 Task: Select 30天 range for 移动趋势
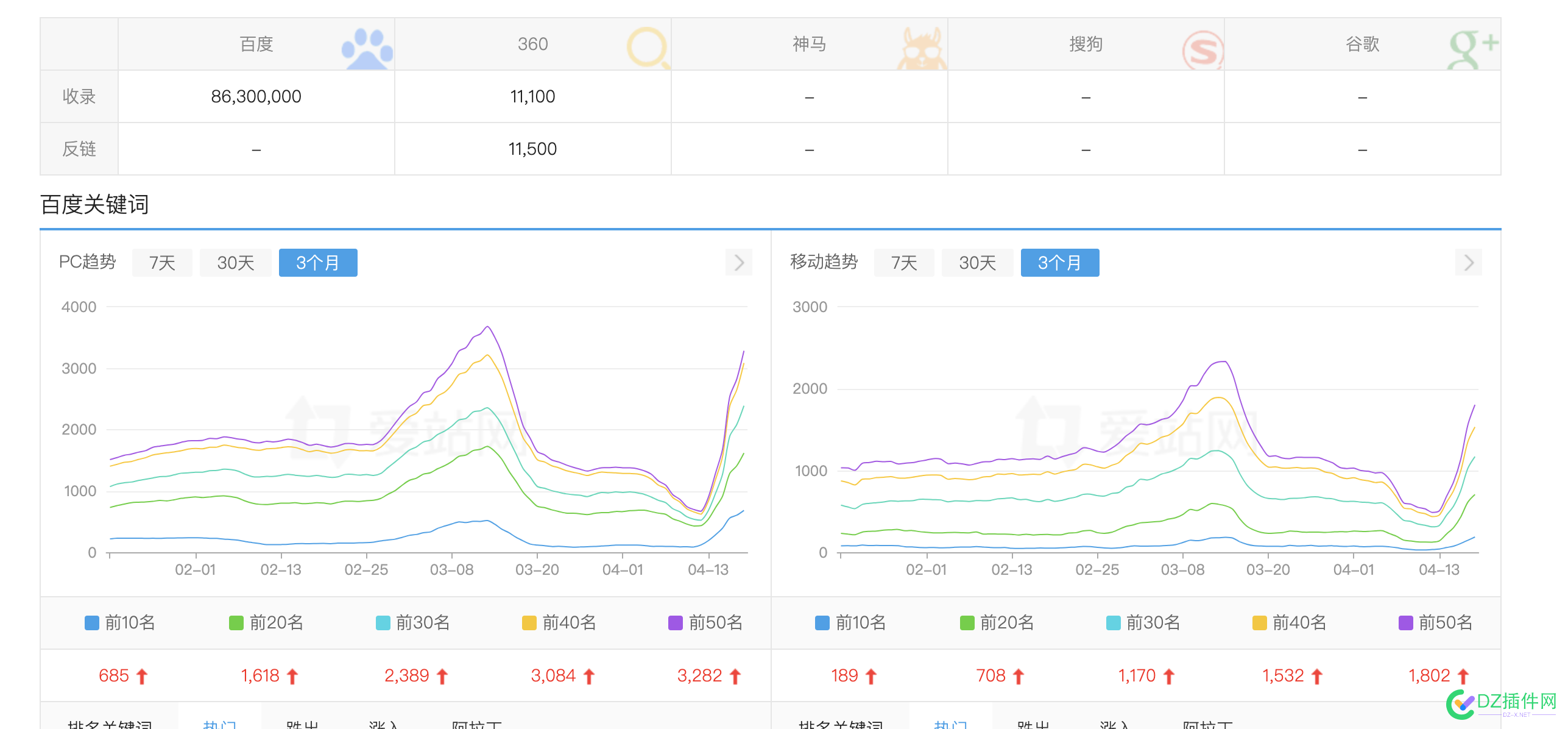[978, 263]
